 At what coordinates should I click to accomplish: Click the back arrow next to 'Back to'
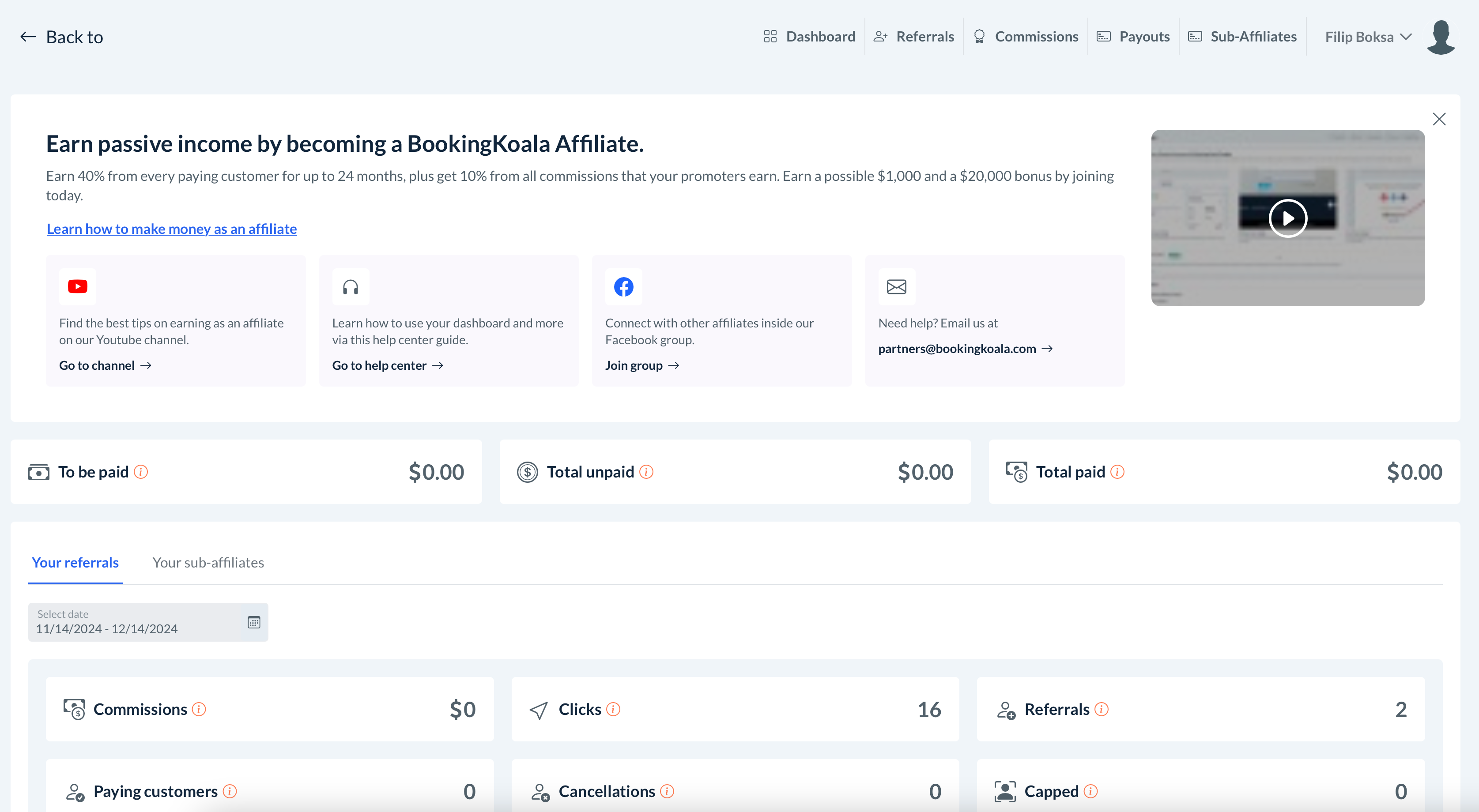tap(27, 36)
